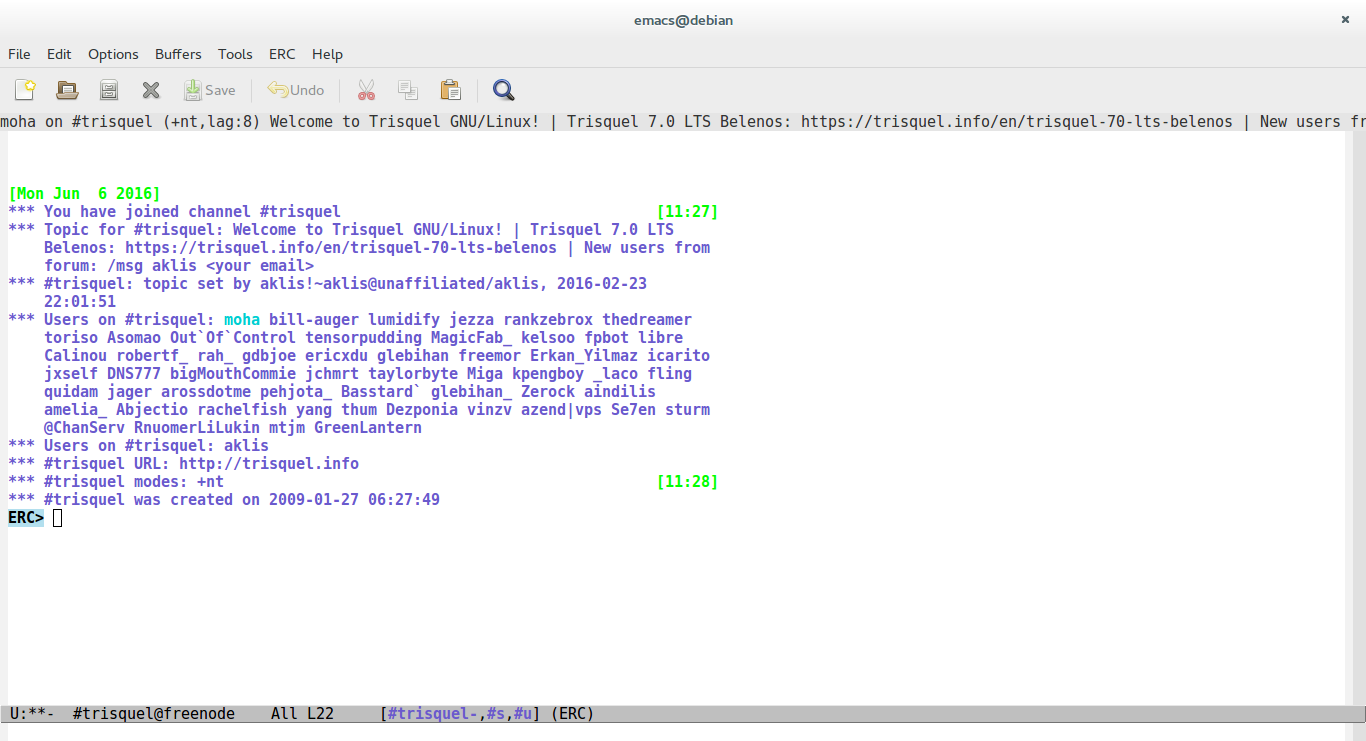Open the trisquel-70-lts-belenos link in the Topic message
Image resolution: width=1366 pixels, height=741 pixels.
(x=340, y=248)
